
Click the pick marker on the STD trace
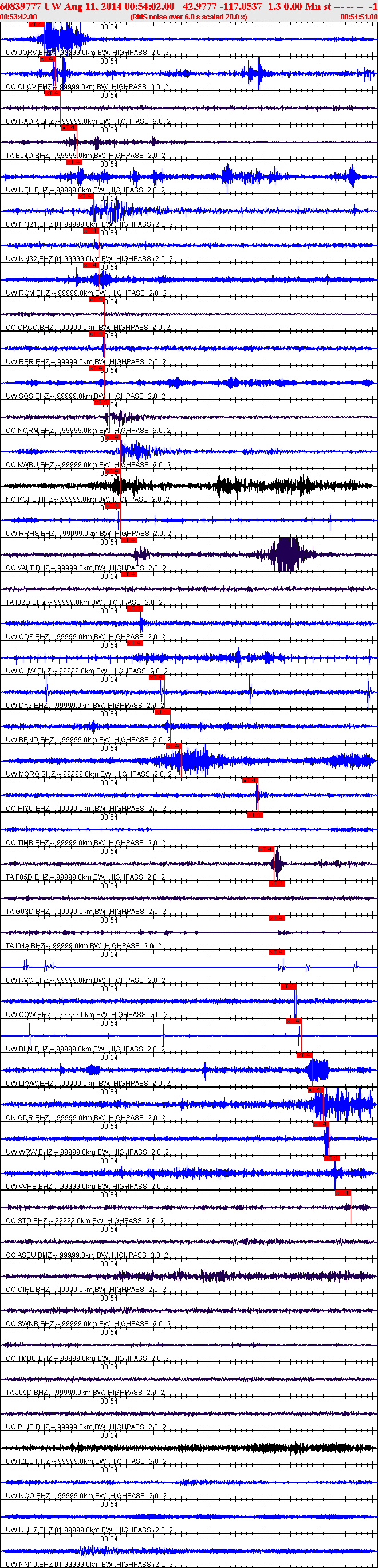pyautogui.click(x=342, y=1192)
